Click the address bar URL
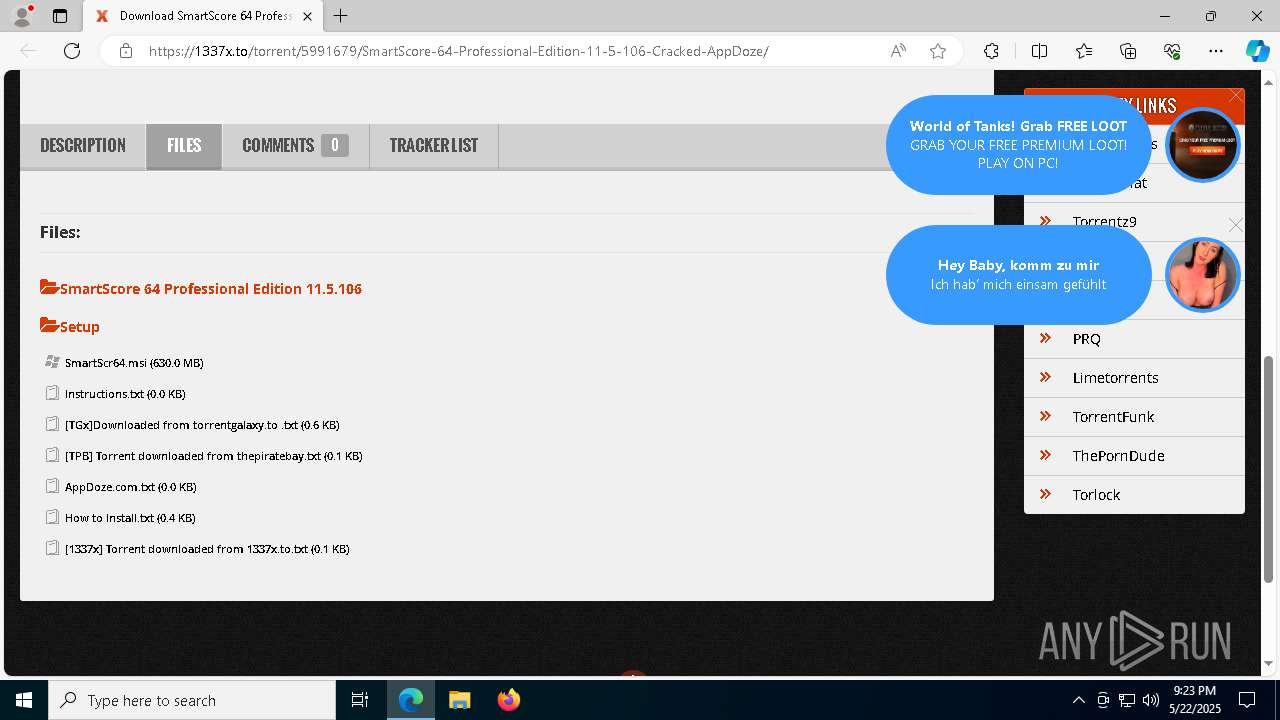Image resolution: width=1280 pixels, height=720 pixels. (x=458, y=51)
